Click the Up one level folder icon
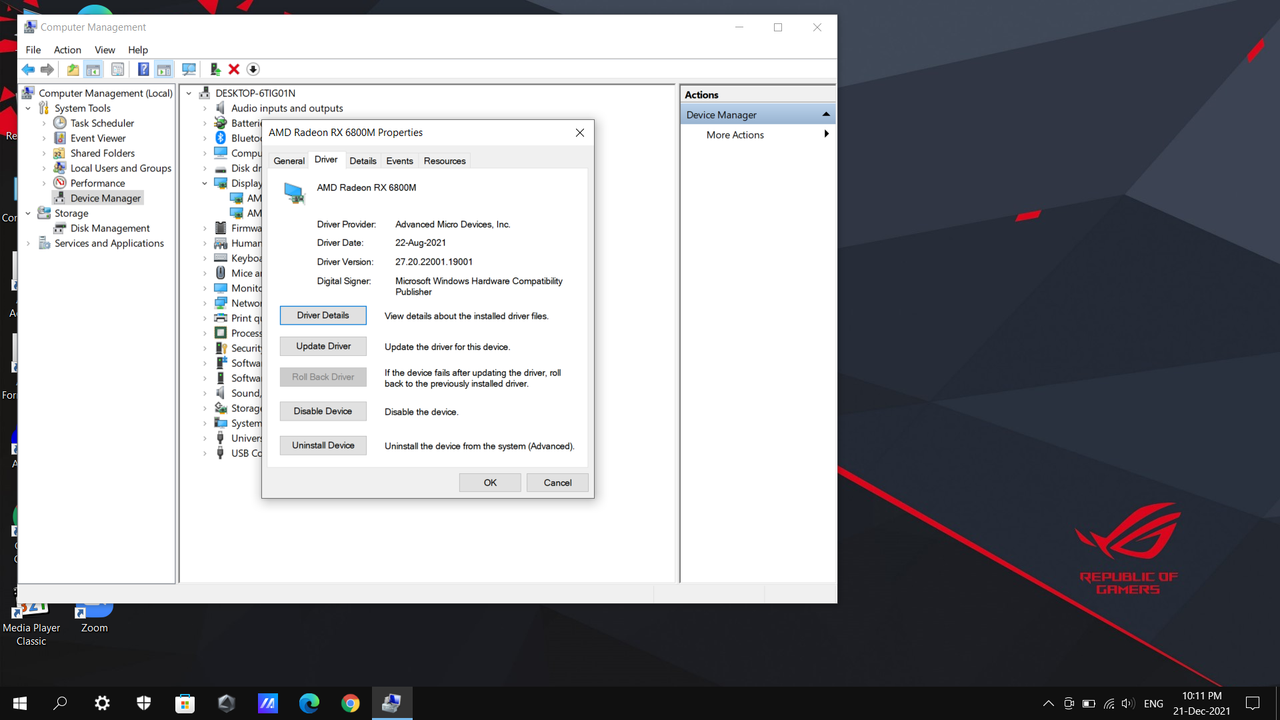Image resolution: width=1280 pixels, height=720 pixels. tap(73, 70)
